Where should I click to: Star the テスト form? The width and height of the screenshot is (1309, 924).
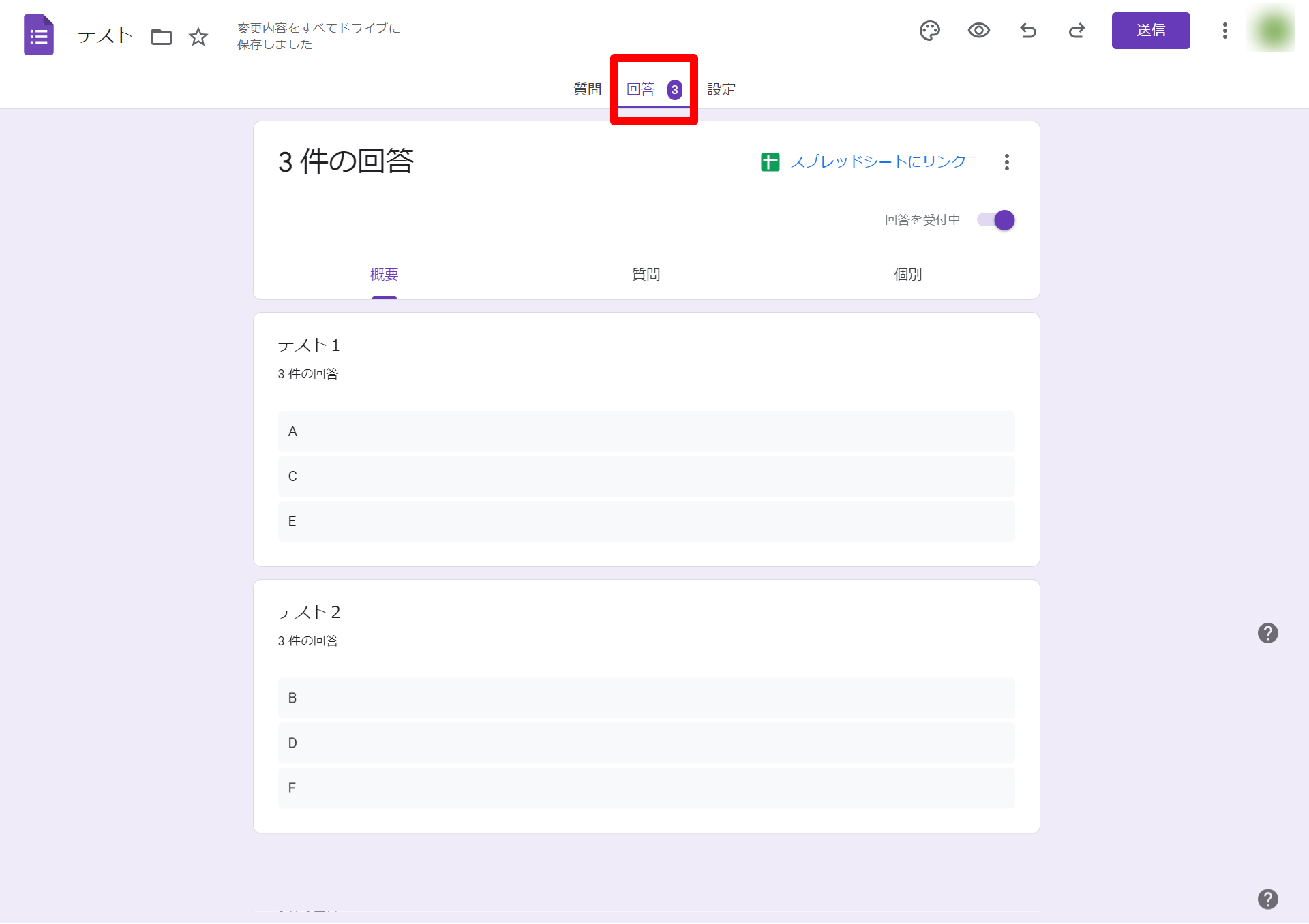[198, 37]
